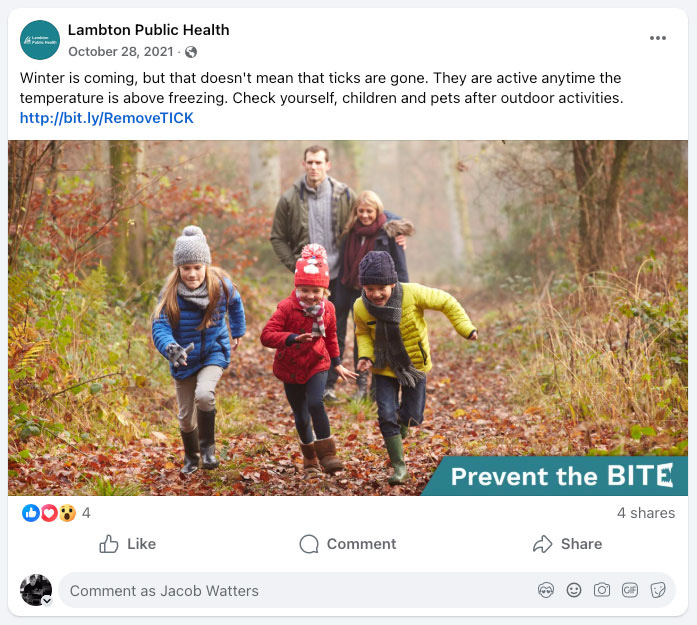The image size is (697, 625).
Task: Click the October 28, 2021 timestamp
Action: [x=120, y=52]
